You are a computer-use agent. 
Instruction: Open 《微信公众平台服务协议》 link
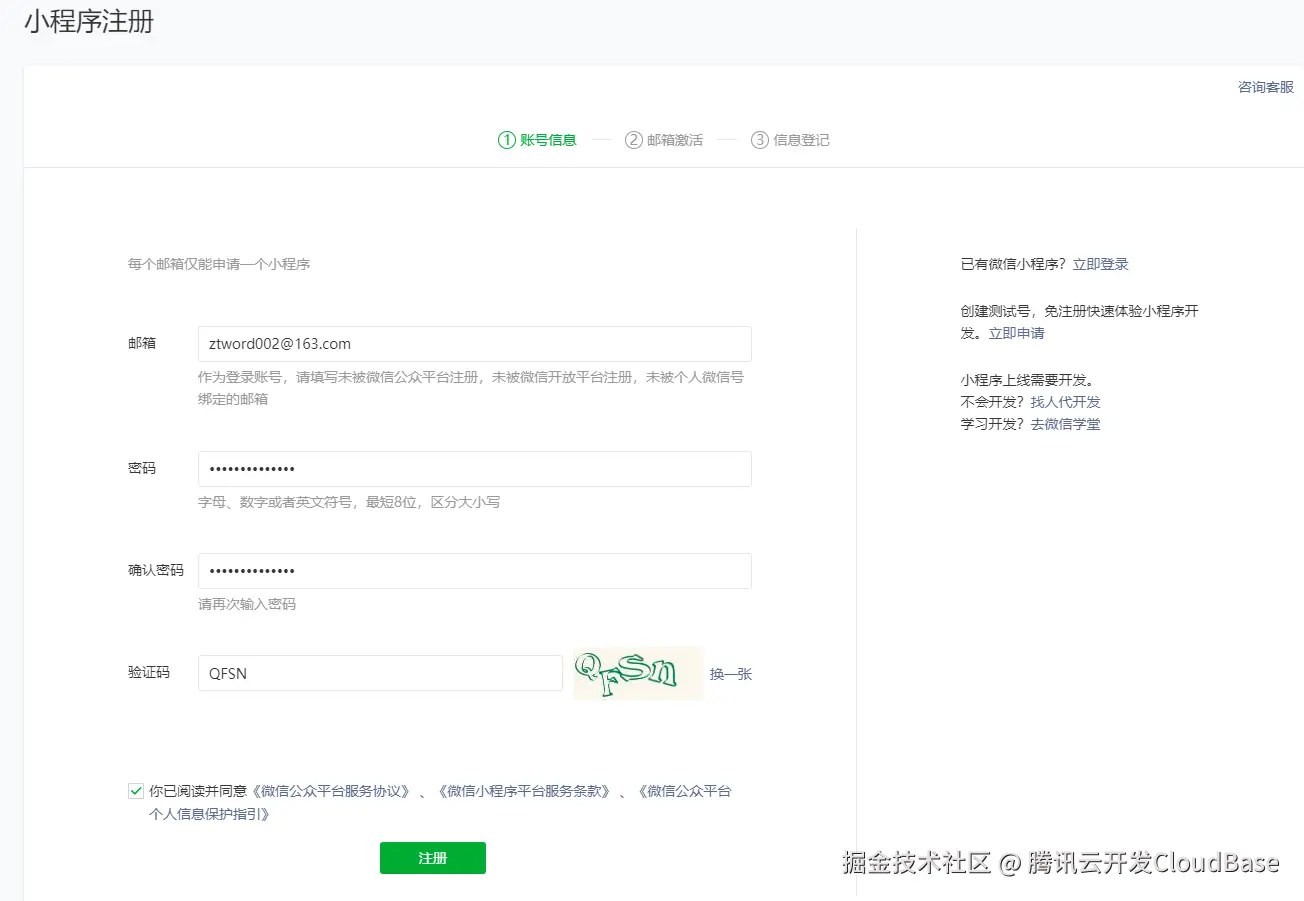point(332,791)
